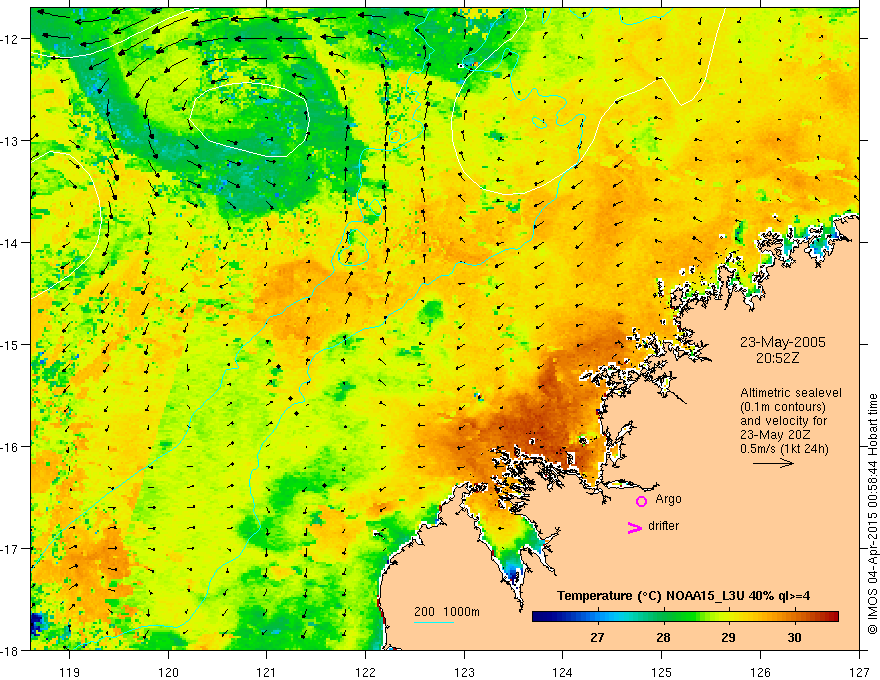Click the 'Temperature (°C) NOAA15_L3U 40% ql>=4' title
Viewport: 880px width, 680px height.
(x=683, y=596)
